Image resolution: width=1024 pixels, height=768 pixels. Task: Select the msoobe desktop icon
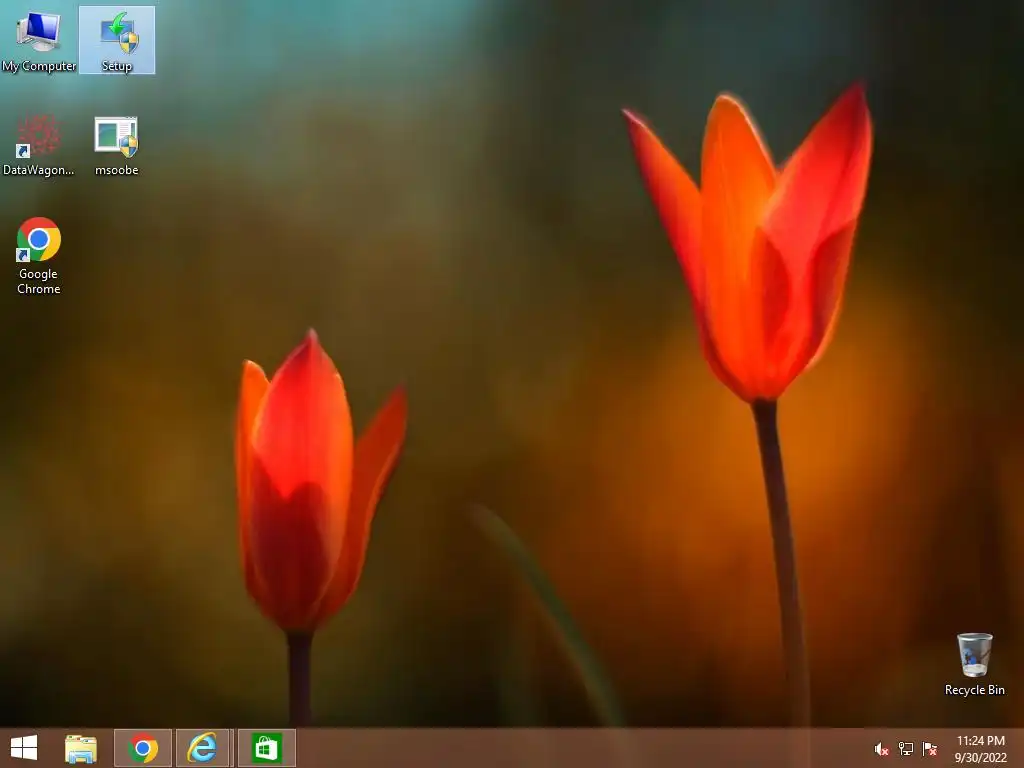(117, 145)
